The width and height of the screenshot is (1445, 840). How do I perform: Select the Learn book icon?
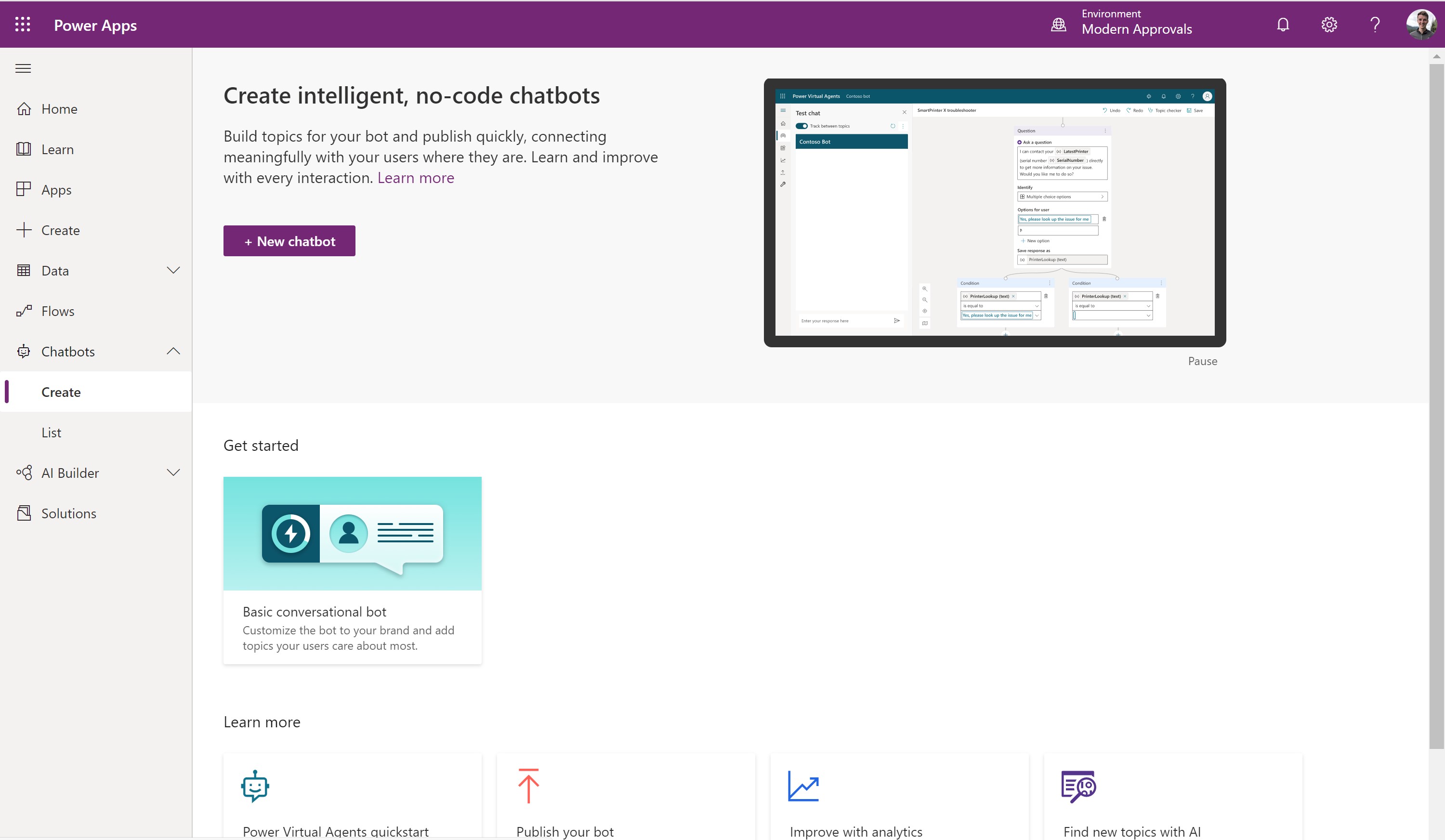(24, 149)
